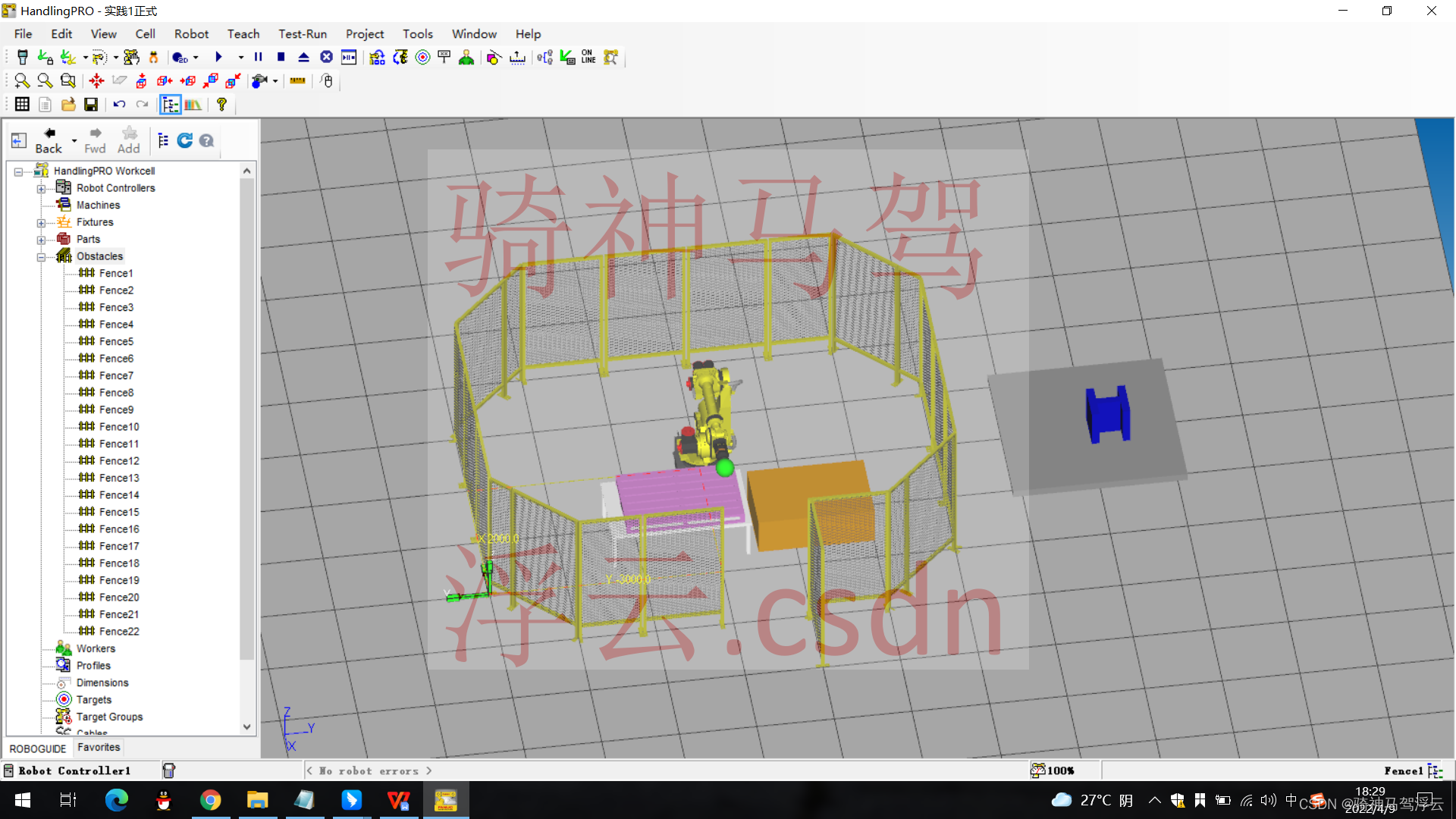The image size is (1456, 819).
Task: Show previous robot error message arrow
Action: [309, 771]
